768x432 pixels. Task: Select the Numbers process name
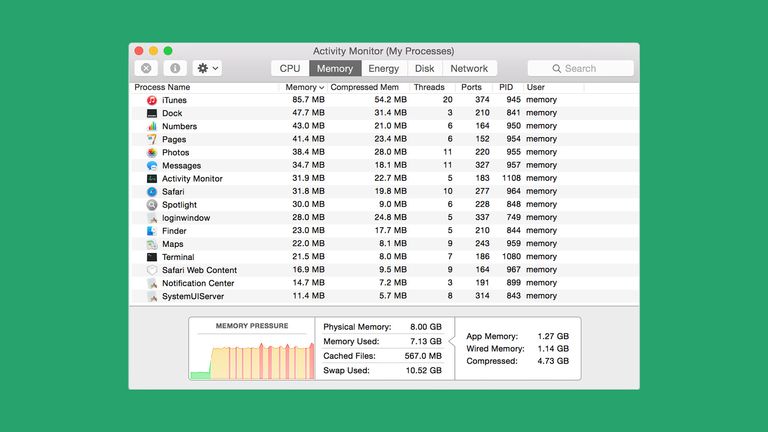(x=179, y=126)
